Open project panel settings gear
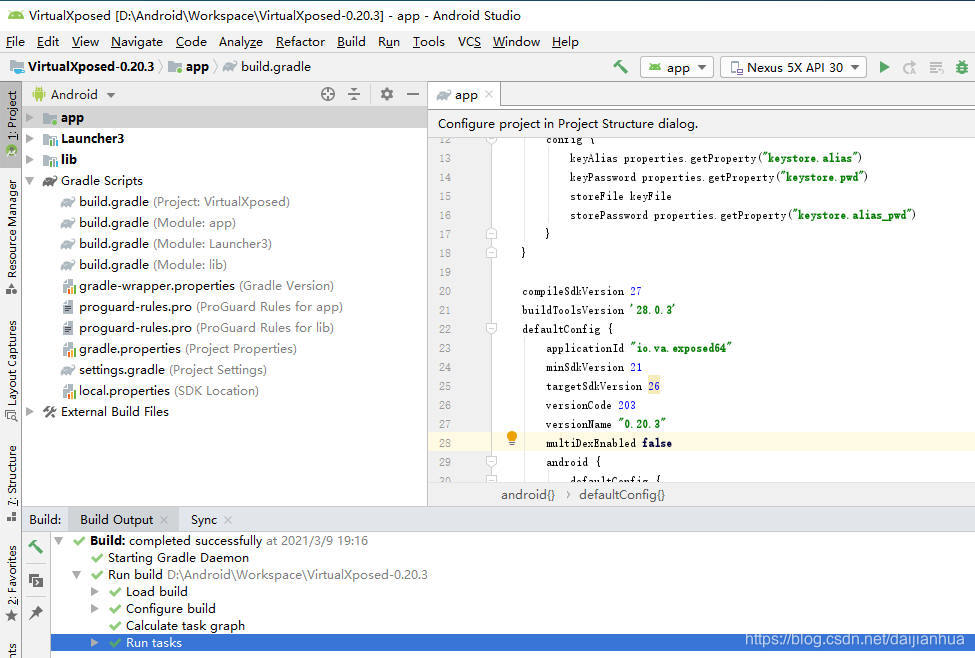 [x=387, y=94]
